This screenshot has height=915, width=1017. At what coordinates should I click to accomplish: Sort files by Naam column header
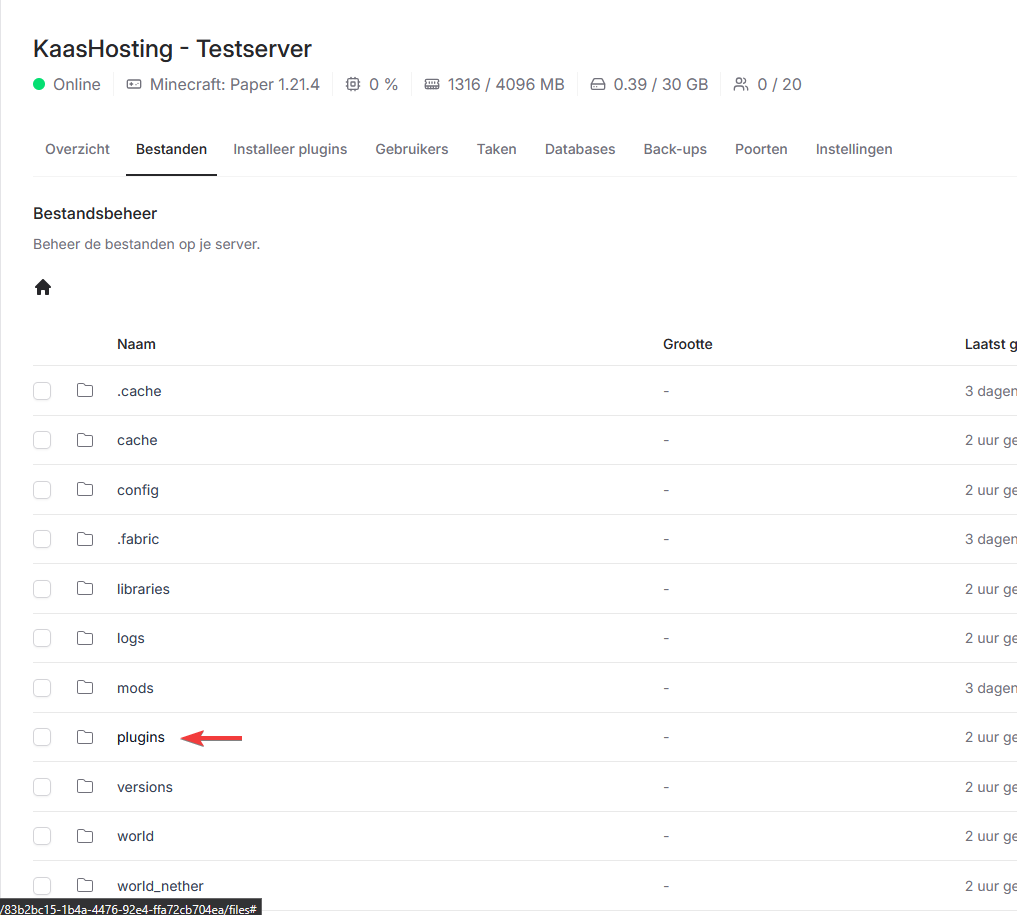point(136,344)
